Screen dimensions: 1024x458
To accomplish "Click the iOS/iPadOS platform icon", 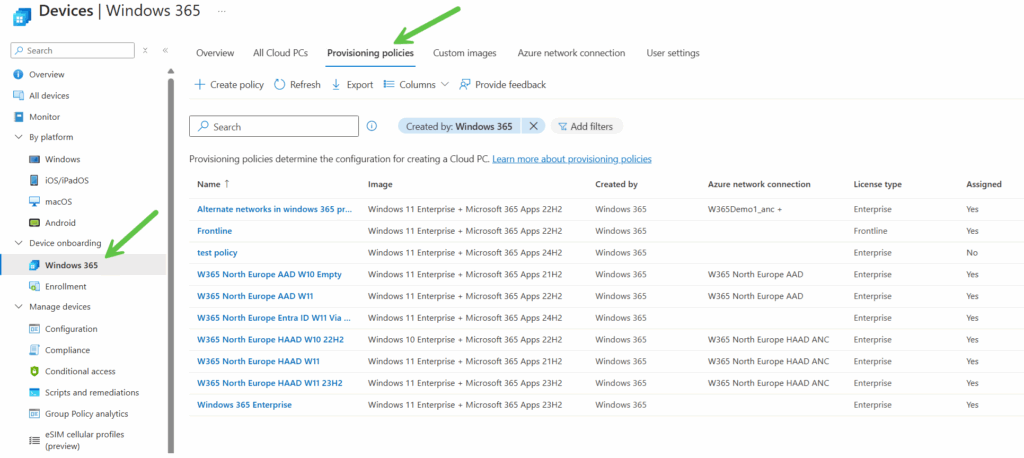I will pos(35,180).
